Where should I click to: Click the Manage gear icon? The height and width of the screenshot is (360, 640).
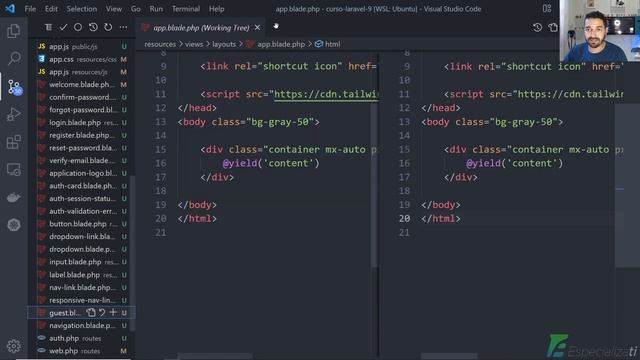coord(13,346)
